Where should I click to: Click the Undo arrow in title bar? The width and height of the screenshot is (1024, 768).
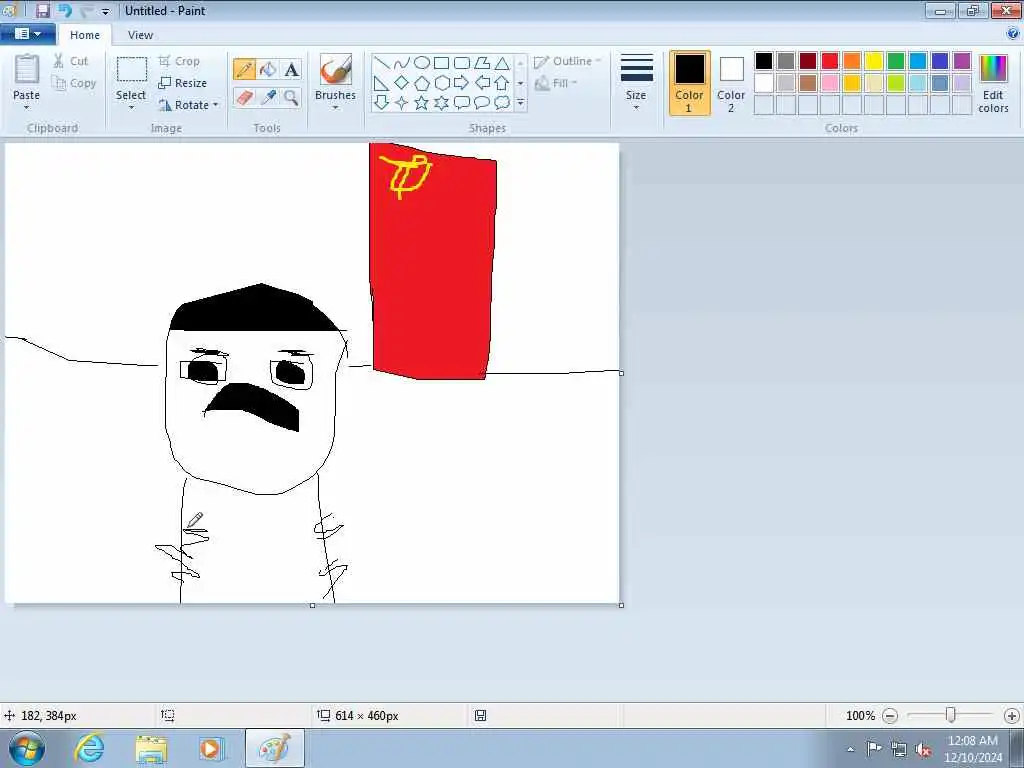65,10
